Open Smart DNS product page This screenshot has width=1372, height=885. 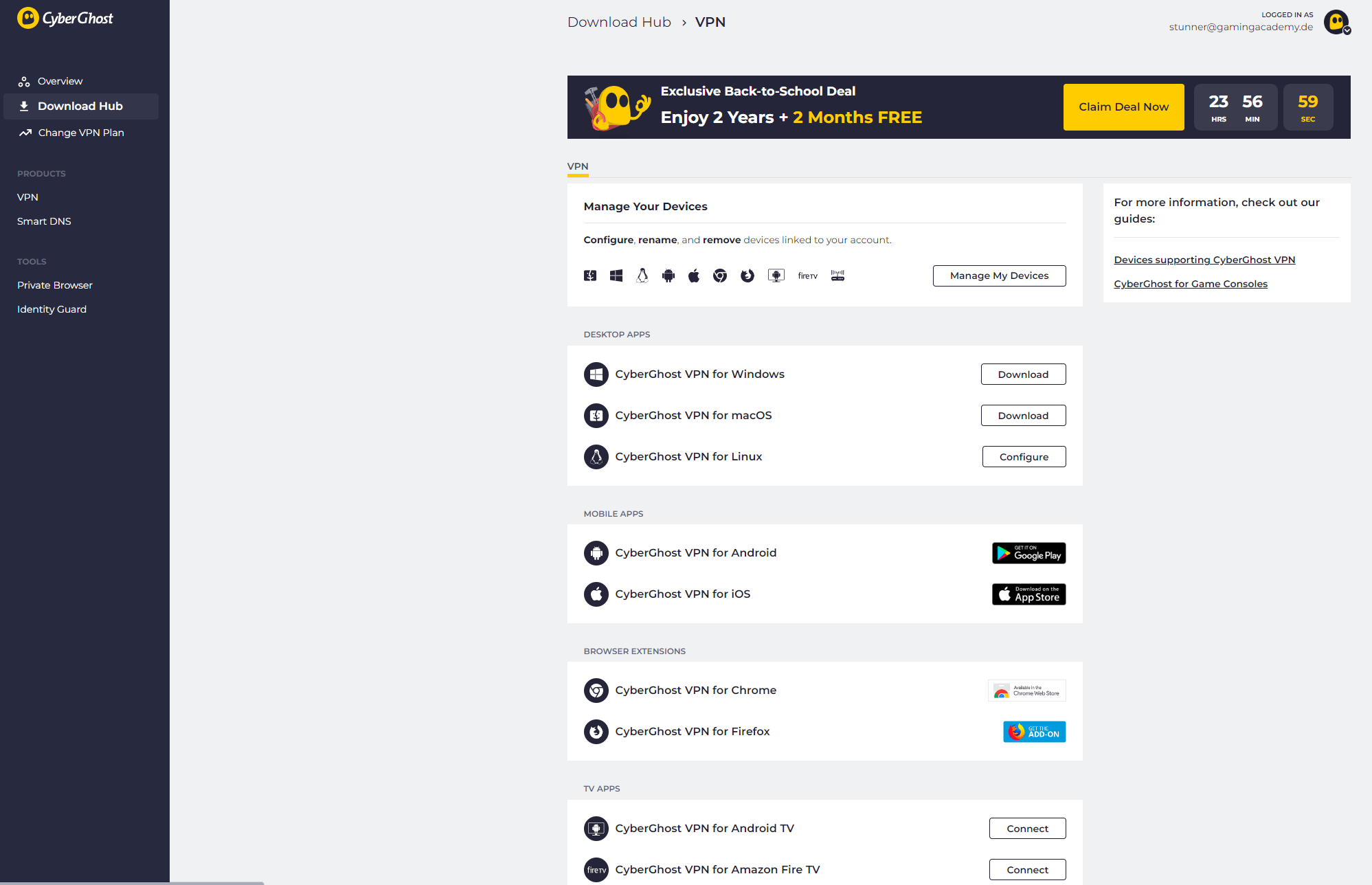44,221
